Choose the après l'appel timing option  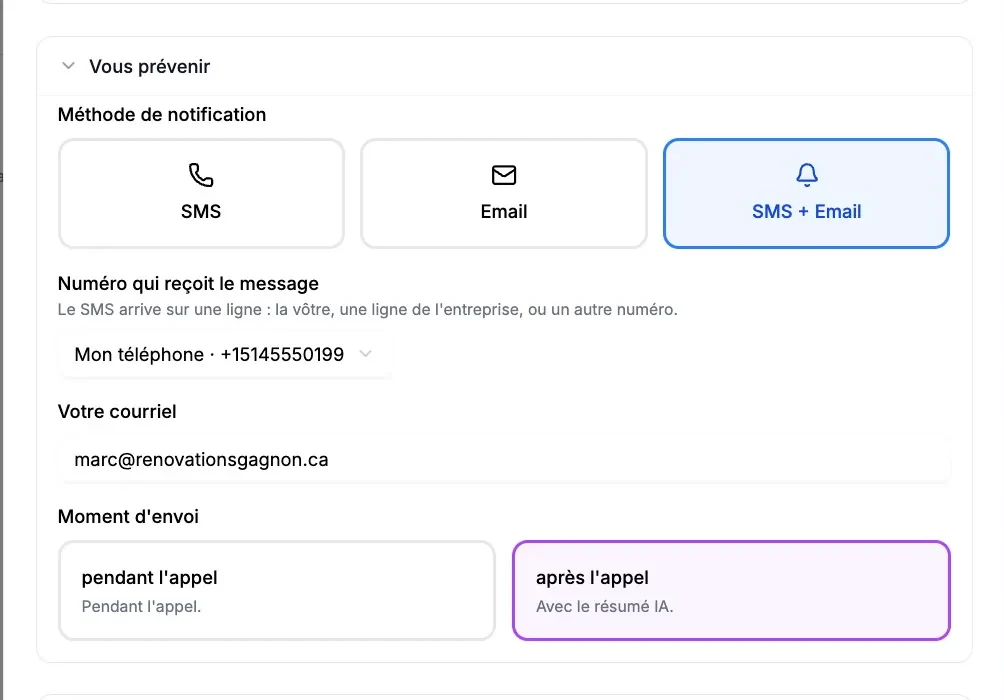[731, 590]
